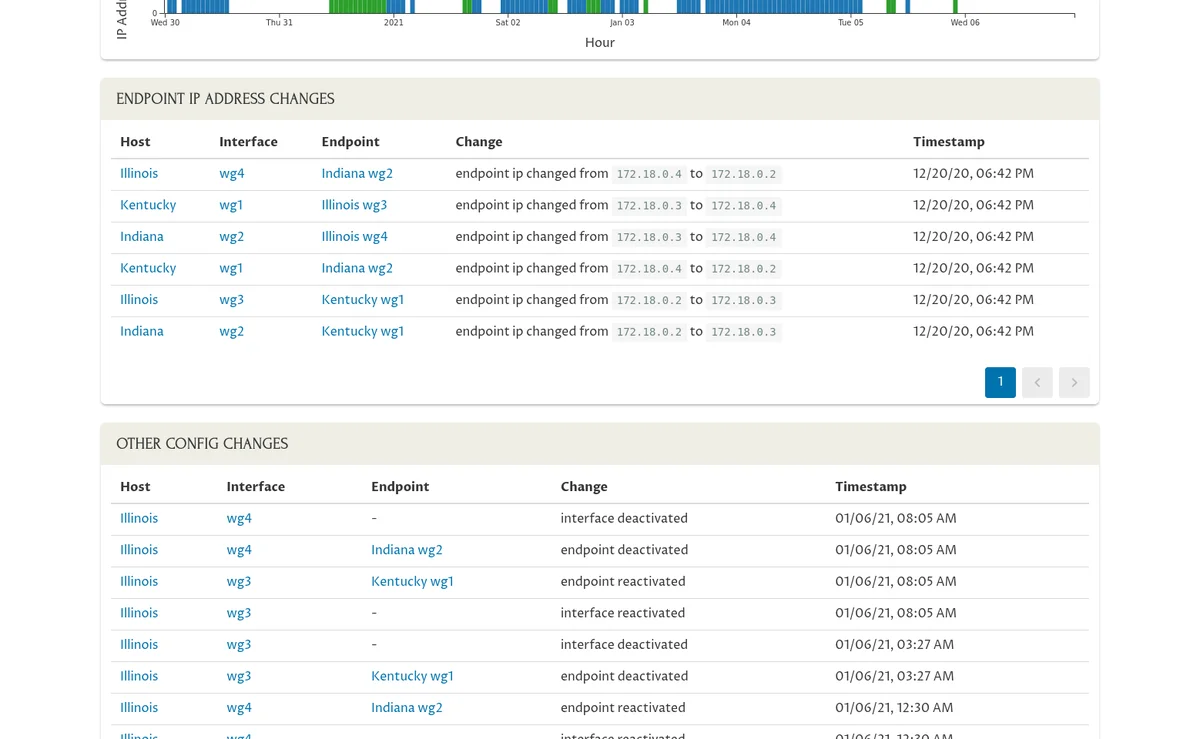The height and width of the screenshot is (739, 1200).
Task: Open Illinois wg4 endpoint link in IP changes
Action: [354, 237]
